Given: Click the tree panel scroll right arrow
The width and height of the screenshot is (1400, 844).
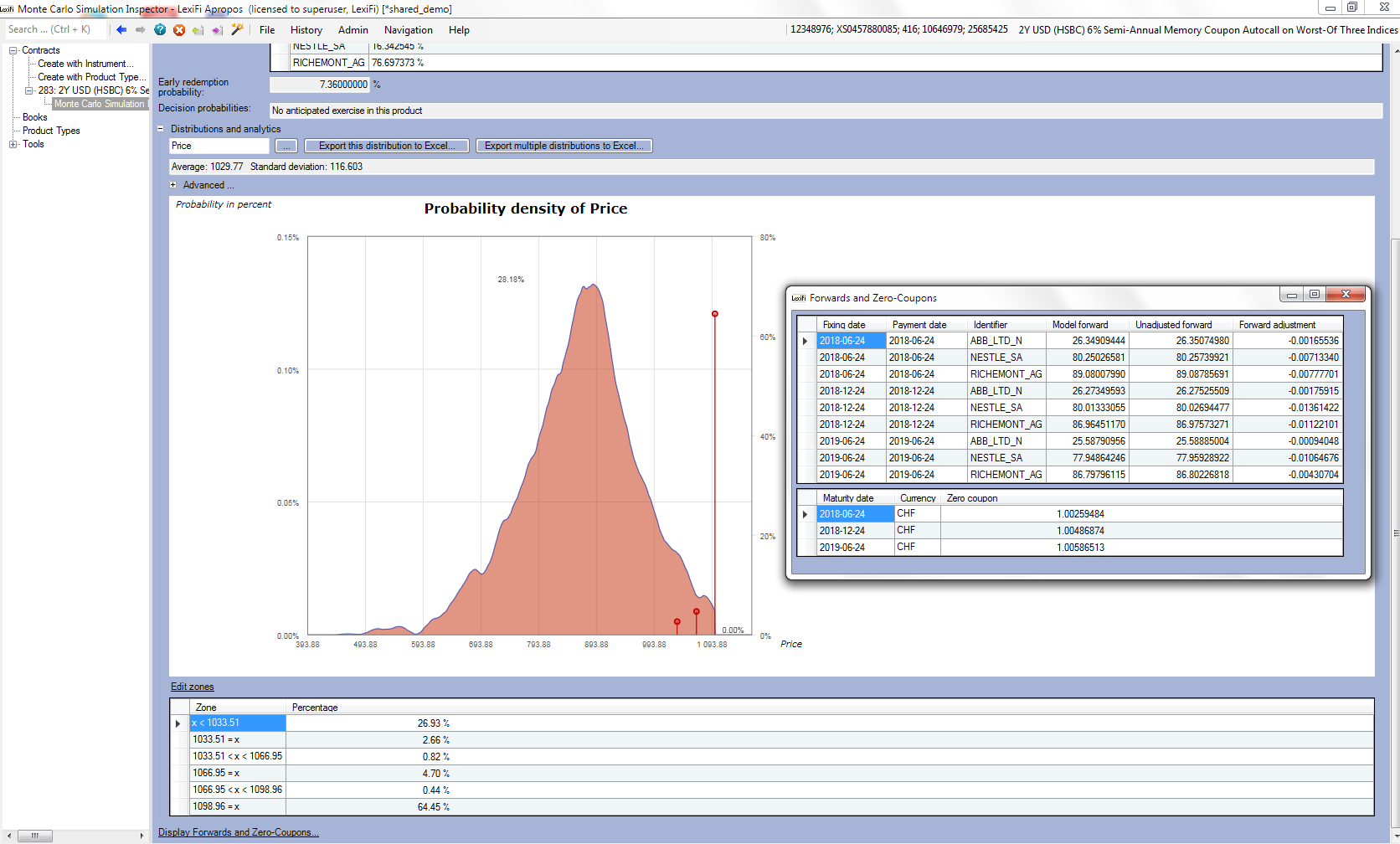Looking at the screenshot, I should (x=142, y=836).
